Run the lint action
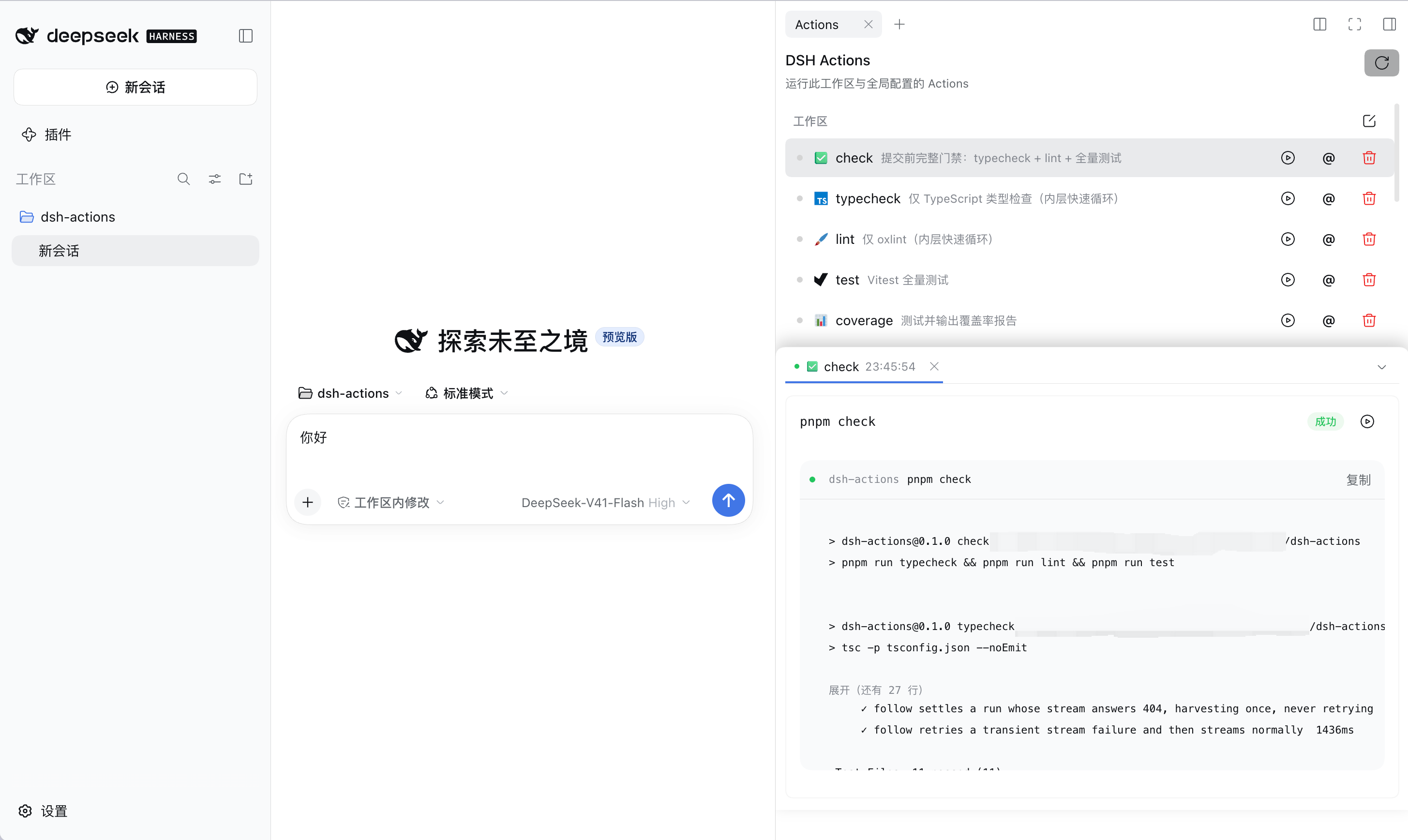Viewport: 1408px width, 840px height. pyautogui.click(x=1288, y=240)
